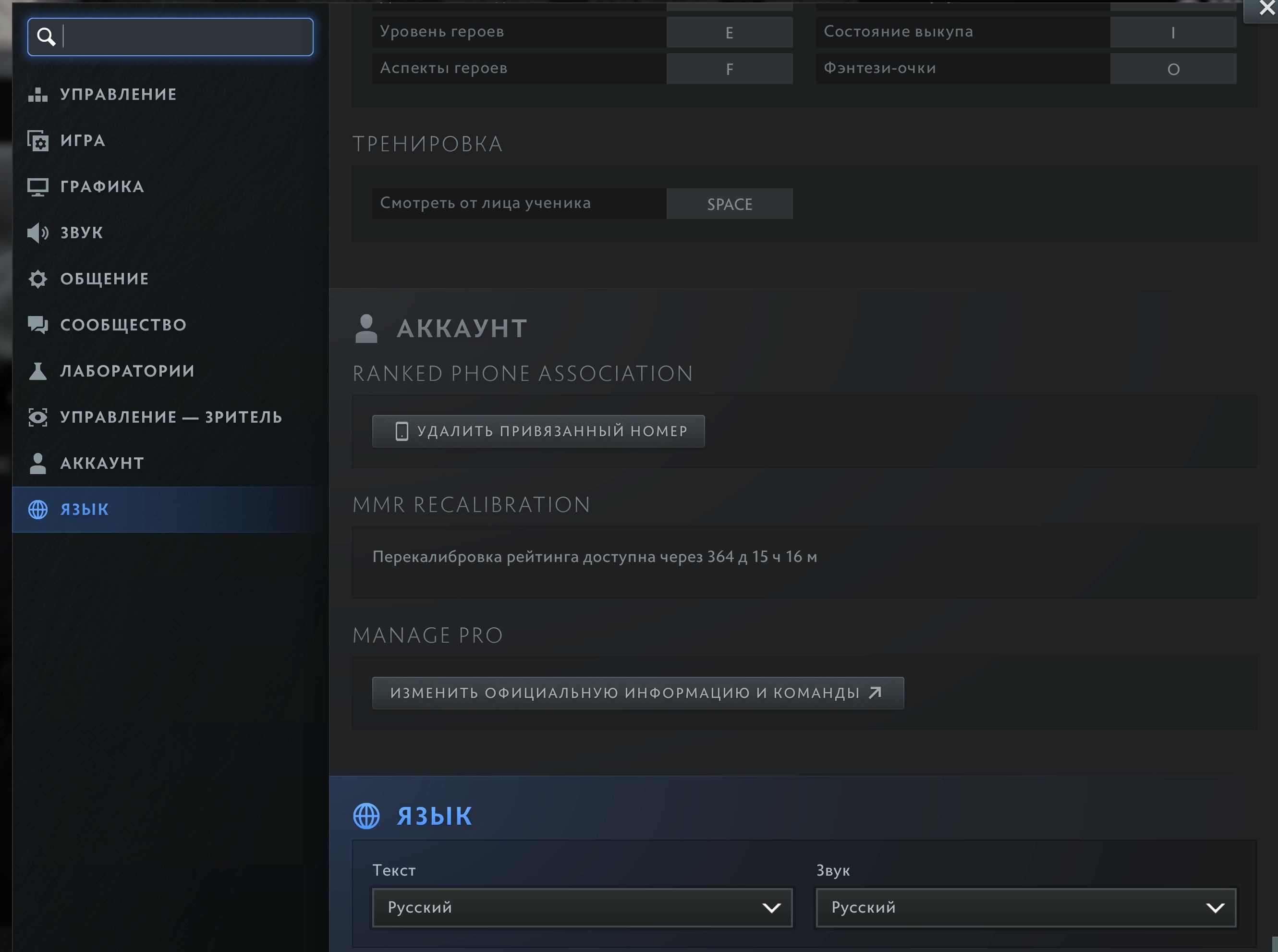The image size is (1278, 952).
Task: Click the Звук speaker icon
Action: tap(38, 233)
